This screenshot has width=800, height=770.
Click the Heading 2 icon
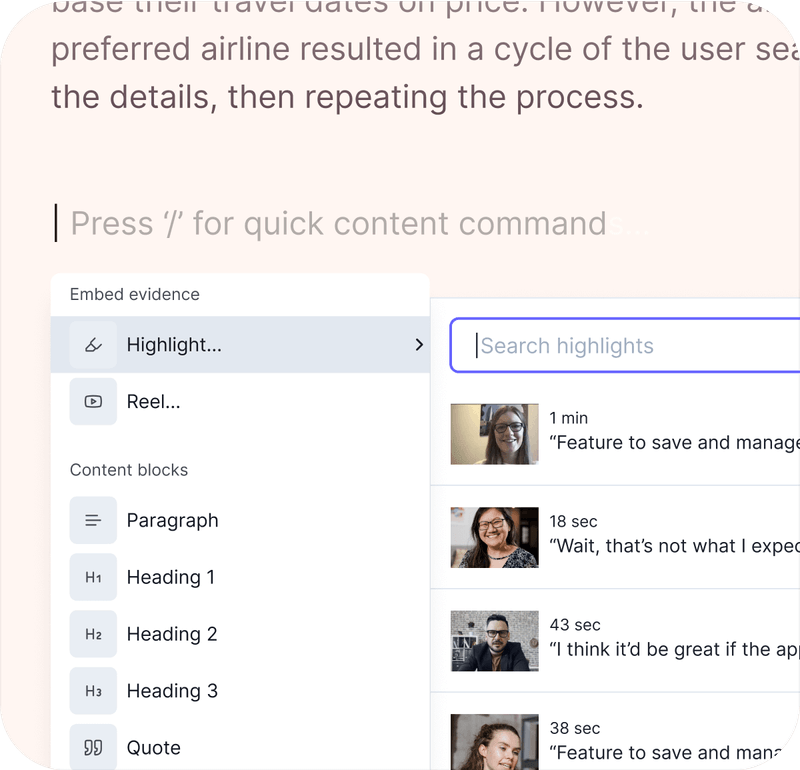92,634
